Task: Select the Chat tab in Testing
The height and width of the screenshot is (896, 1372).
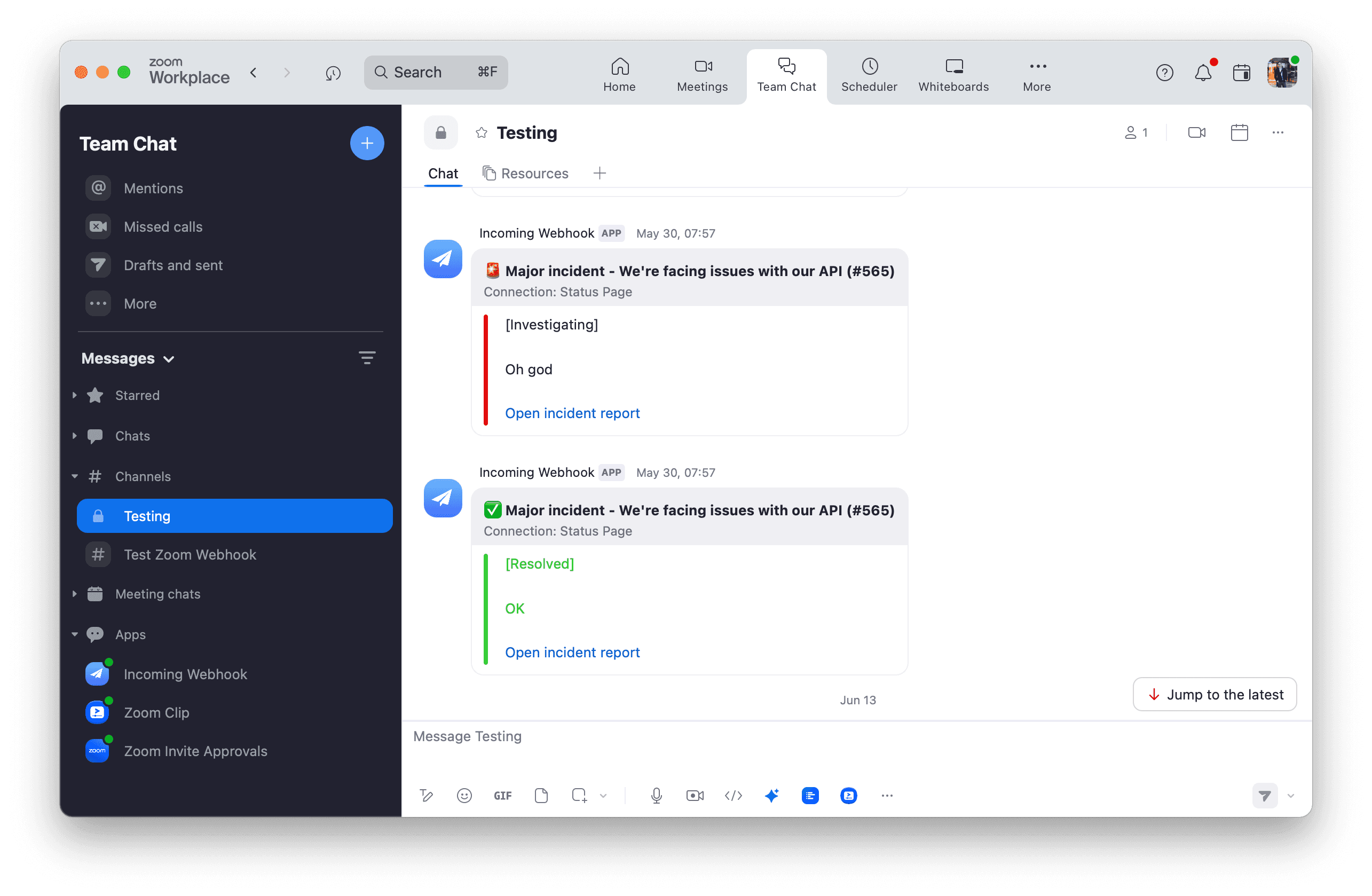Action: click(x=443, y=174)
